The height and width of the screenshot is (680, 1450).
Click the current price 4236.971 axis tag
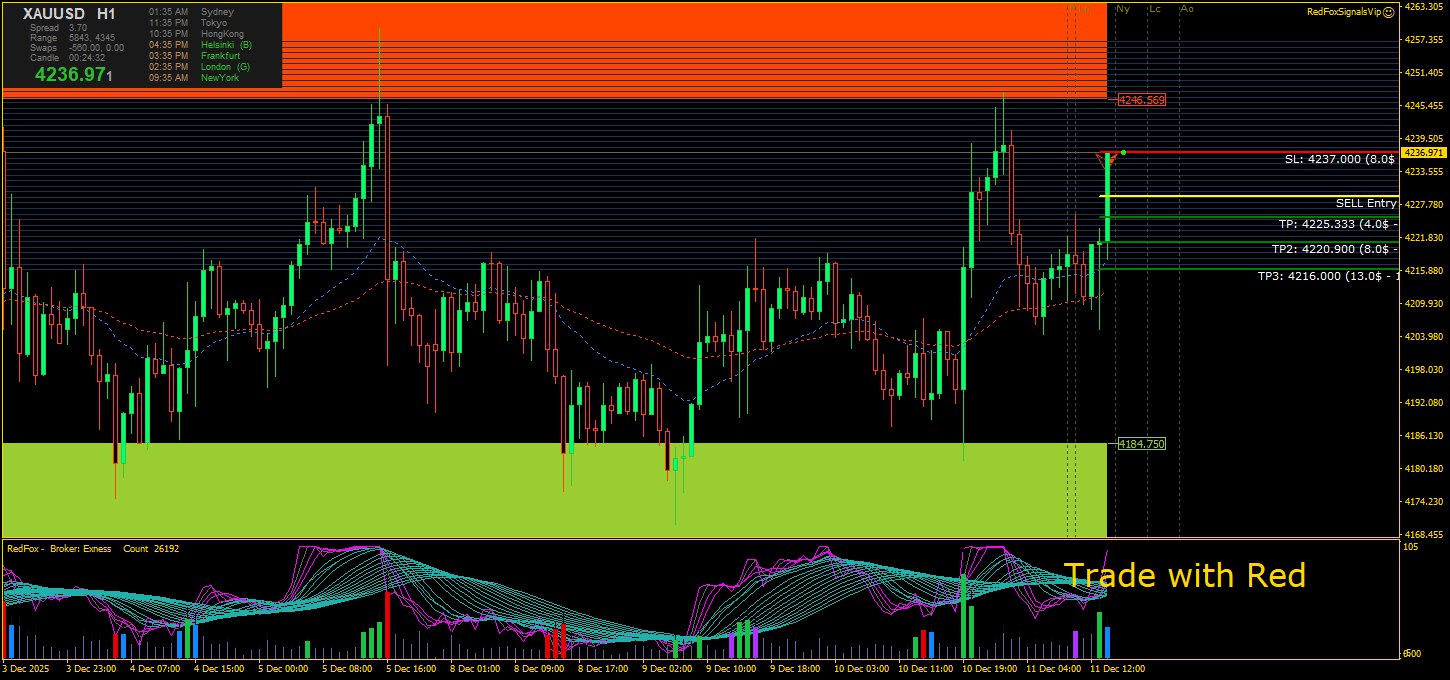(x=1424, y=152)
